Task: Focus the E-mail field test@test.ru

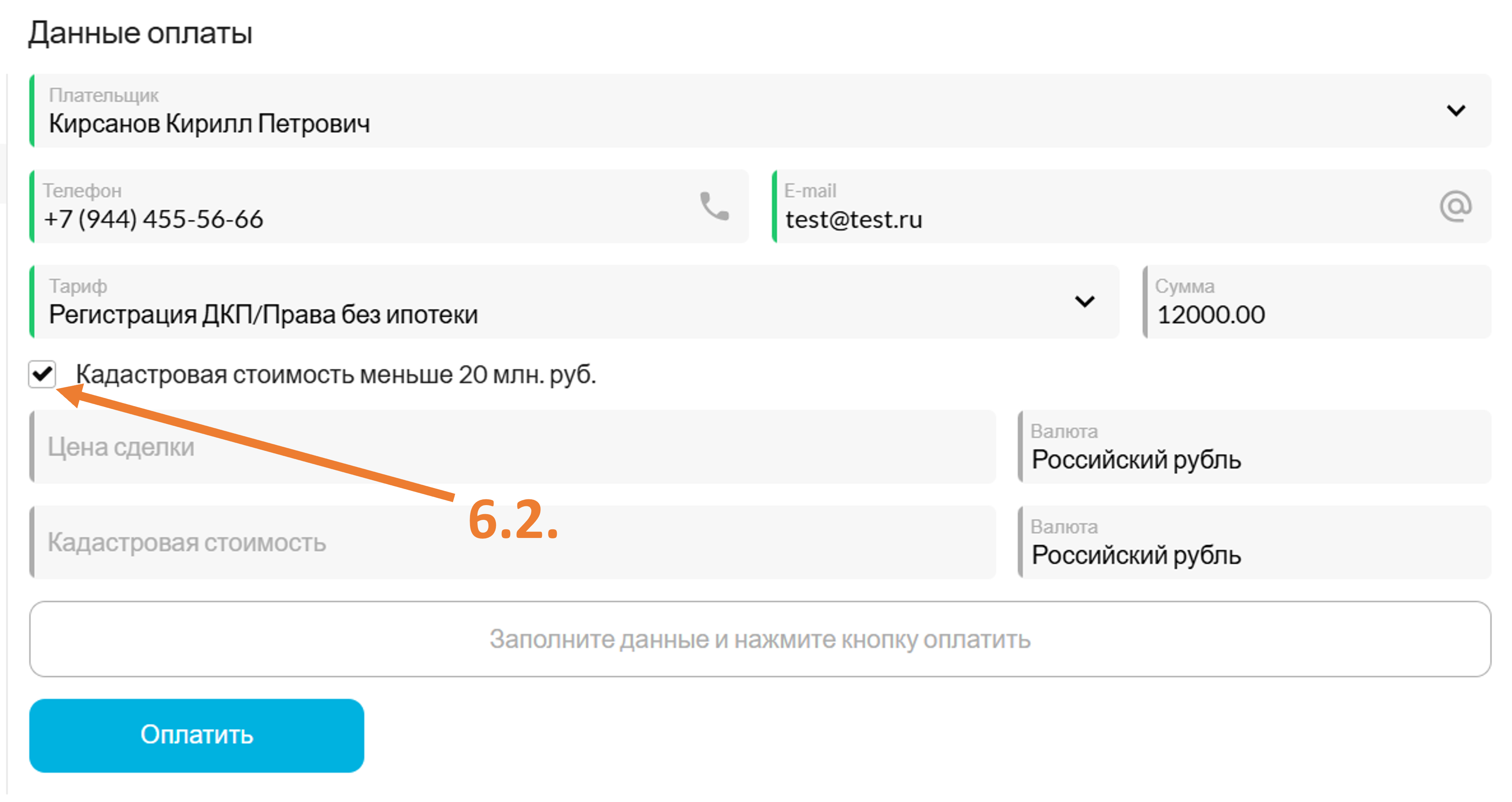Action: pos(1131,206)
